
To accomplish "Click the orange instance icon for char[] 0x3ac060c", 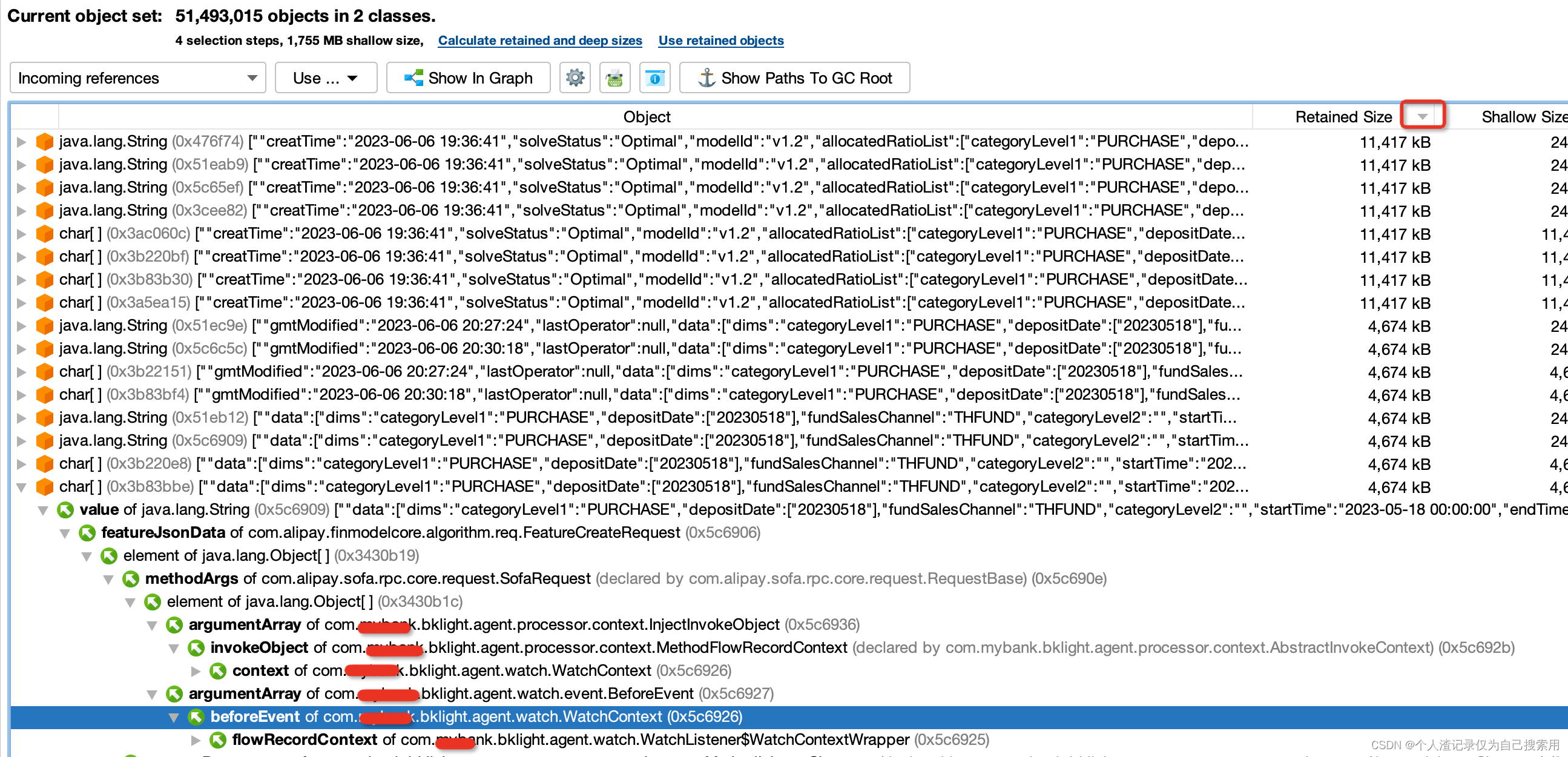I will [x=44, y=233].
